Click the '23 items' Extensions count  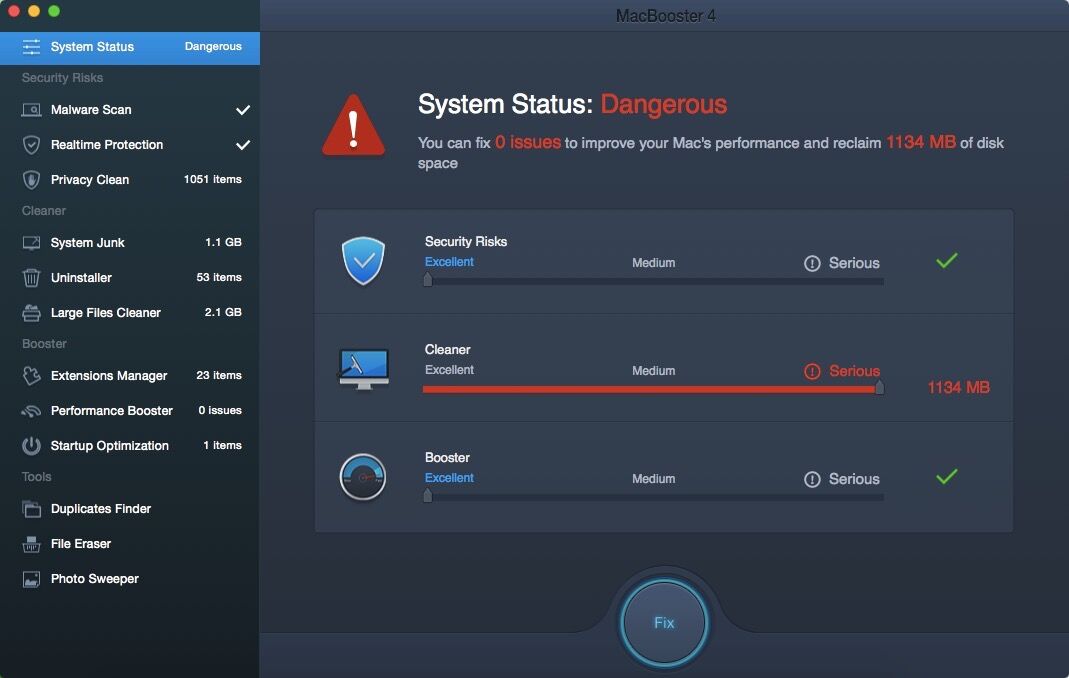[219, 375]
